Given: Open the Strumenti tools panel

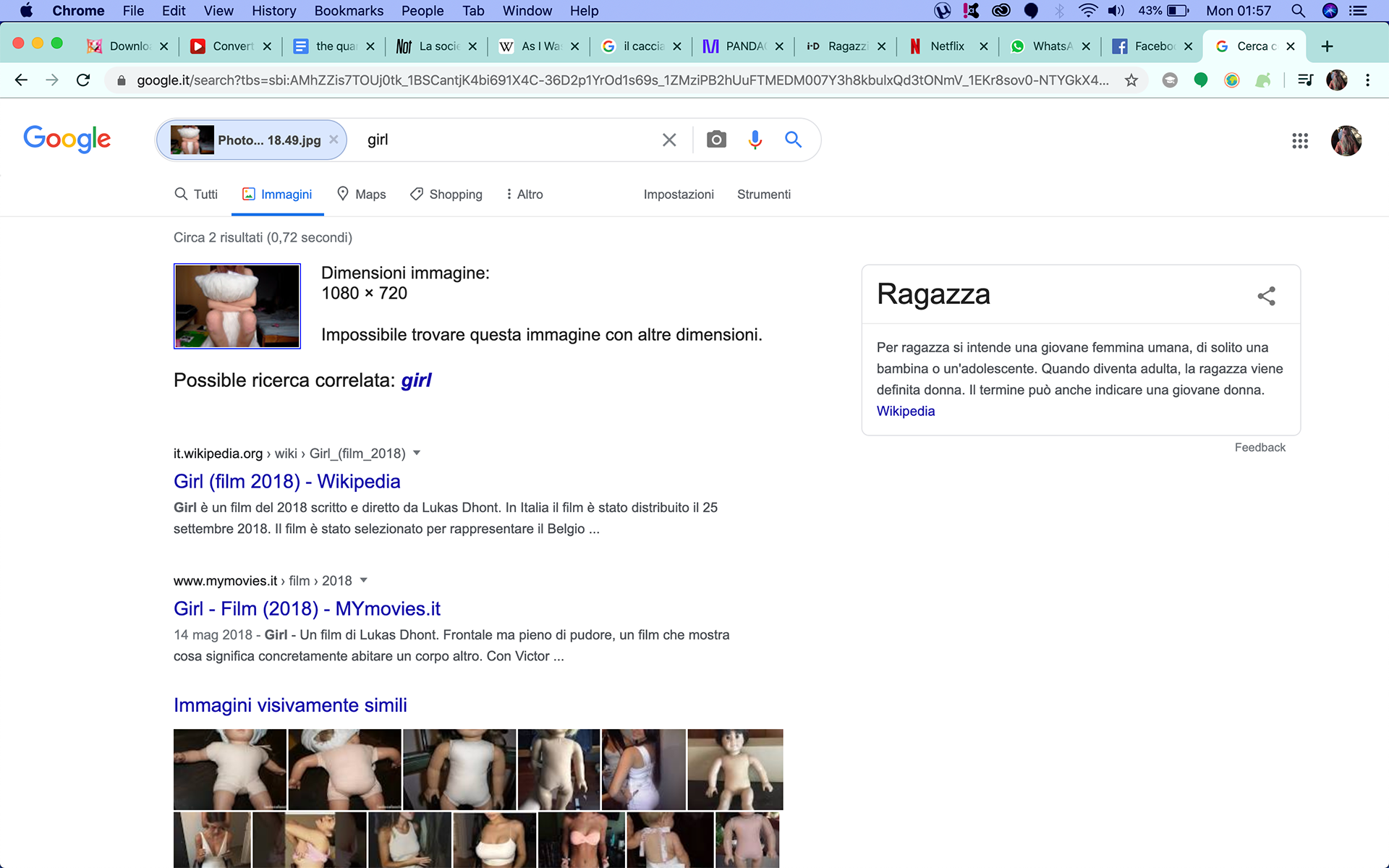Looking at the screenshot, I should (764, 195).
